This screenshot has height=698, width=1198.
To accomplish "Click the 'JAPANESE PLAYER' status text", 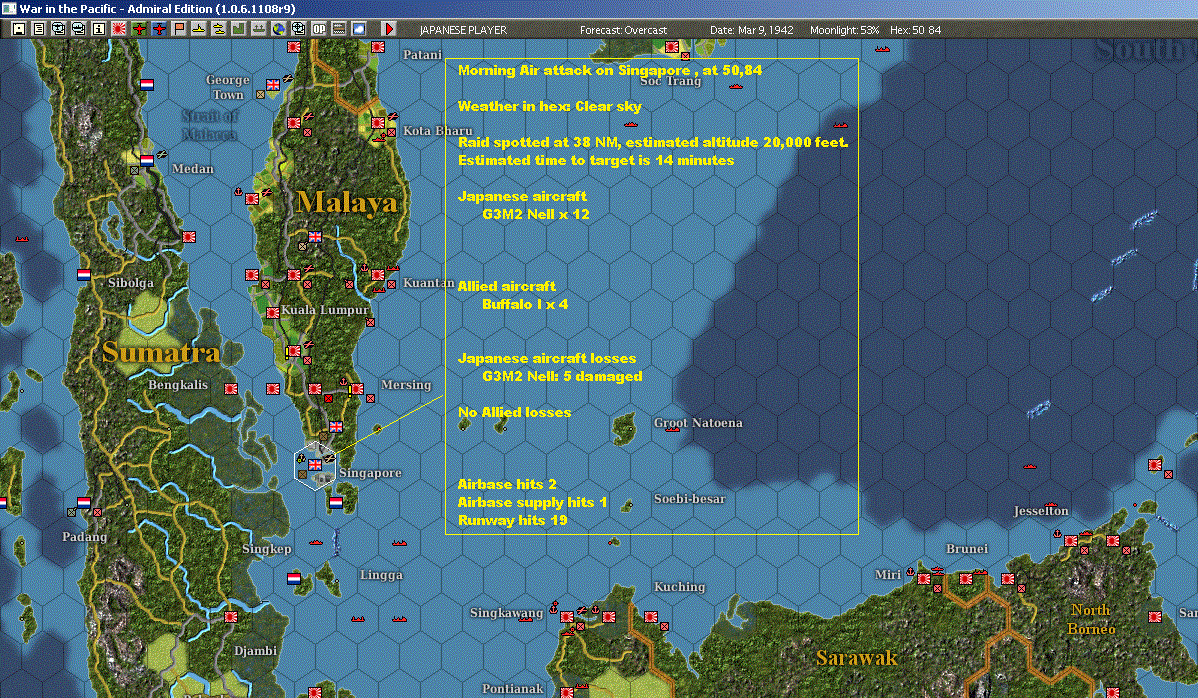I will pos(463,30).
